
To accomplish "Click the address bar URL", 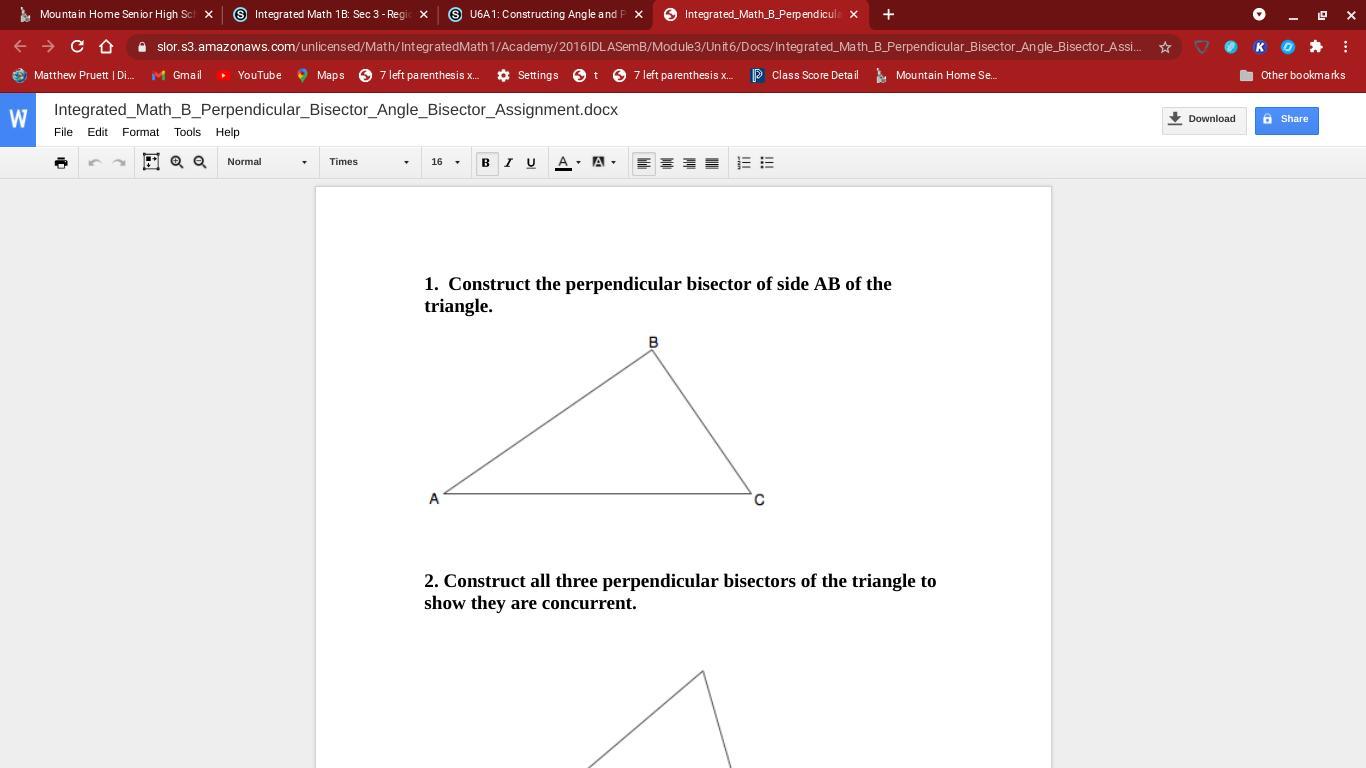I will click(x=649, y=47).
